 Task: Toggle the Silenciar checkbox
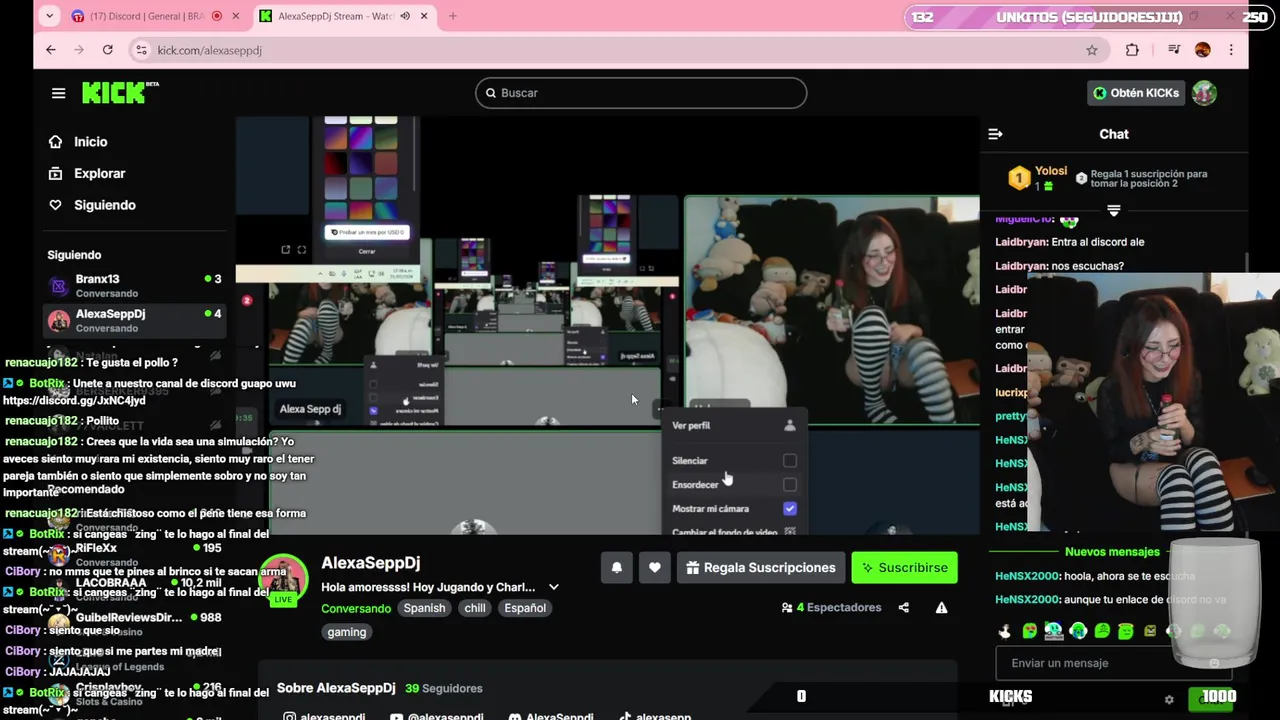tap(790, 461)
